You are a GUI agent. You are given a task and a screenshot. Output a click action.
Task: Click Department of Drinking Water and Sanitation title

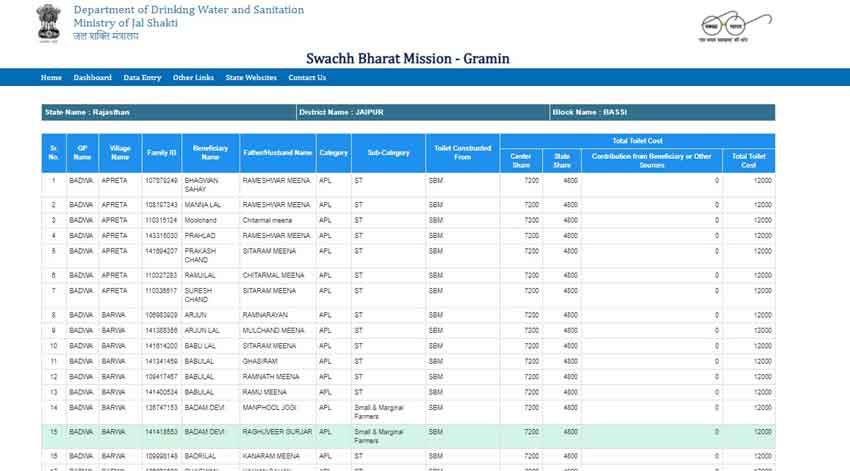pos(189,10)
